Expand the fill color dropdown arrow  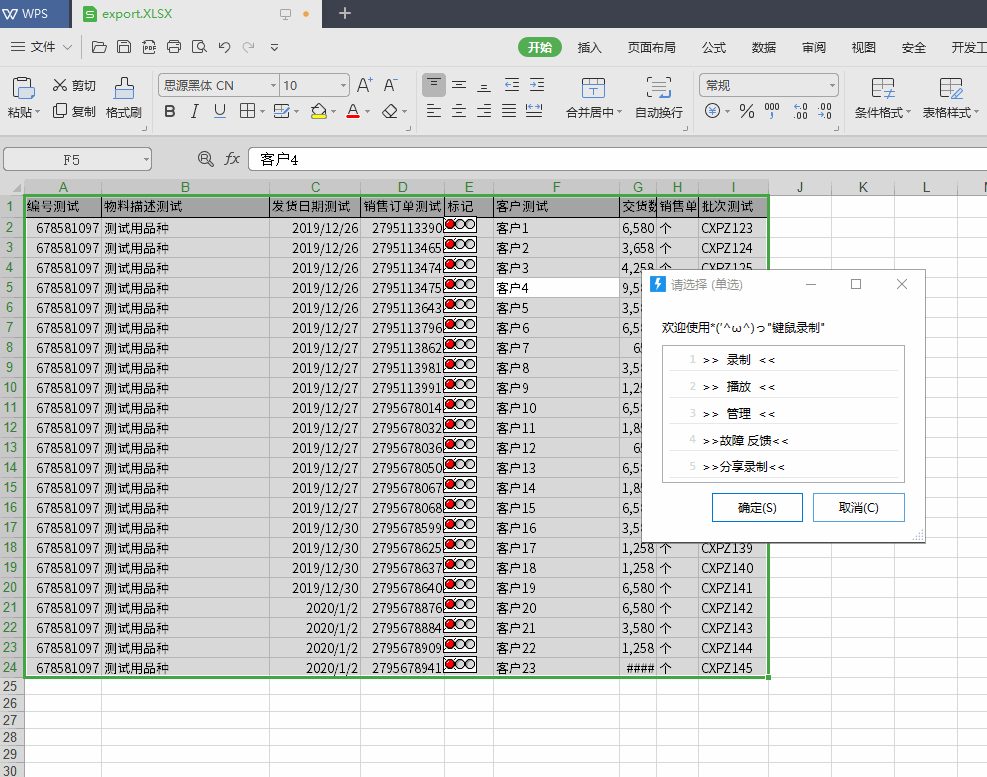pyautogui.click(x=333, y=112)
